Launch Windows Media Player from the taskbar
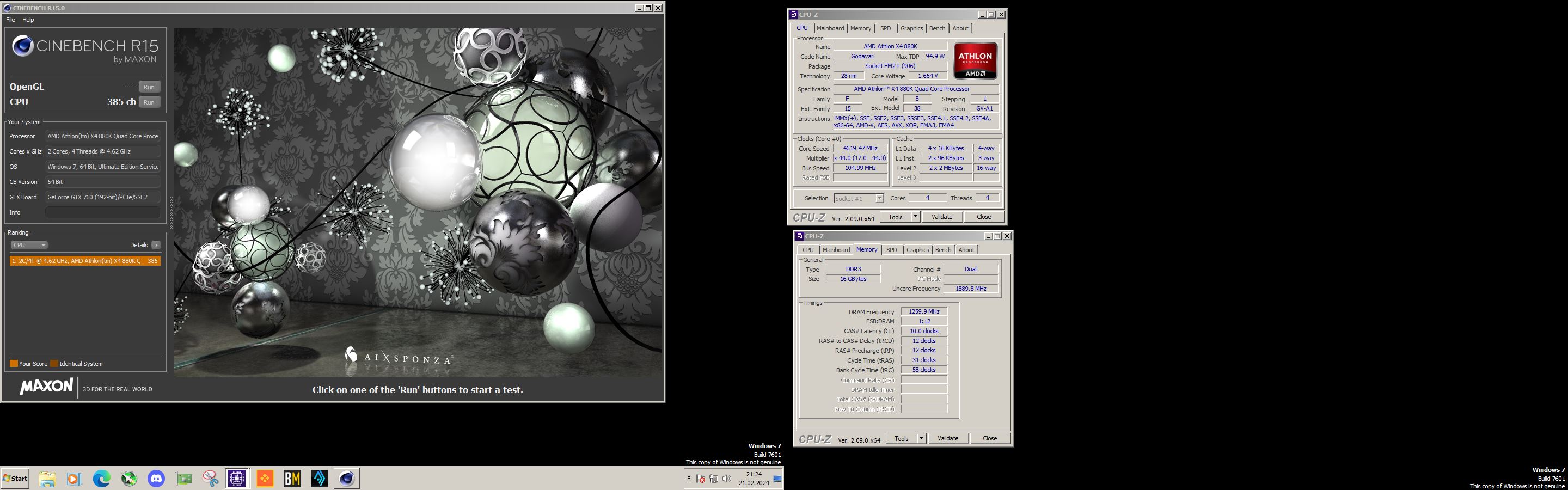1568x490 pixels. click(73, 479)
